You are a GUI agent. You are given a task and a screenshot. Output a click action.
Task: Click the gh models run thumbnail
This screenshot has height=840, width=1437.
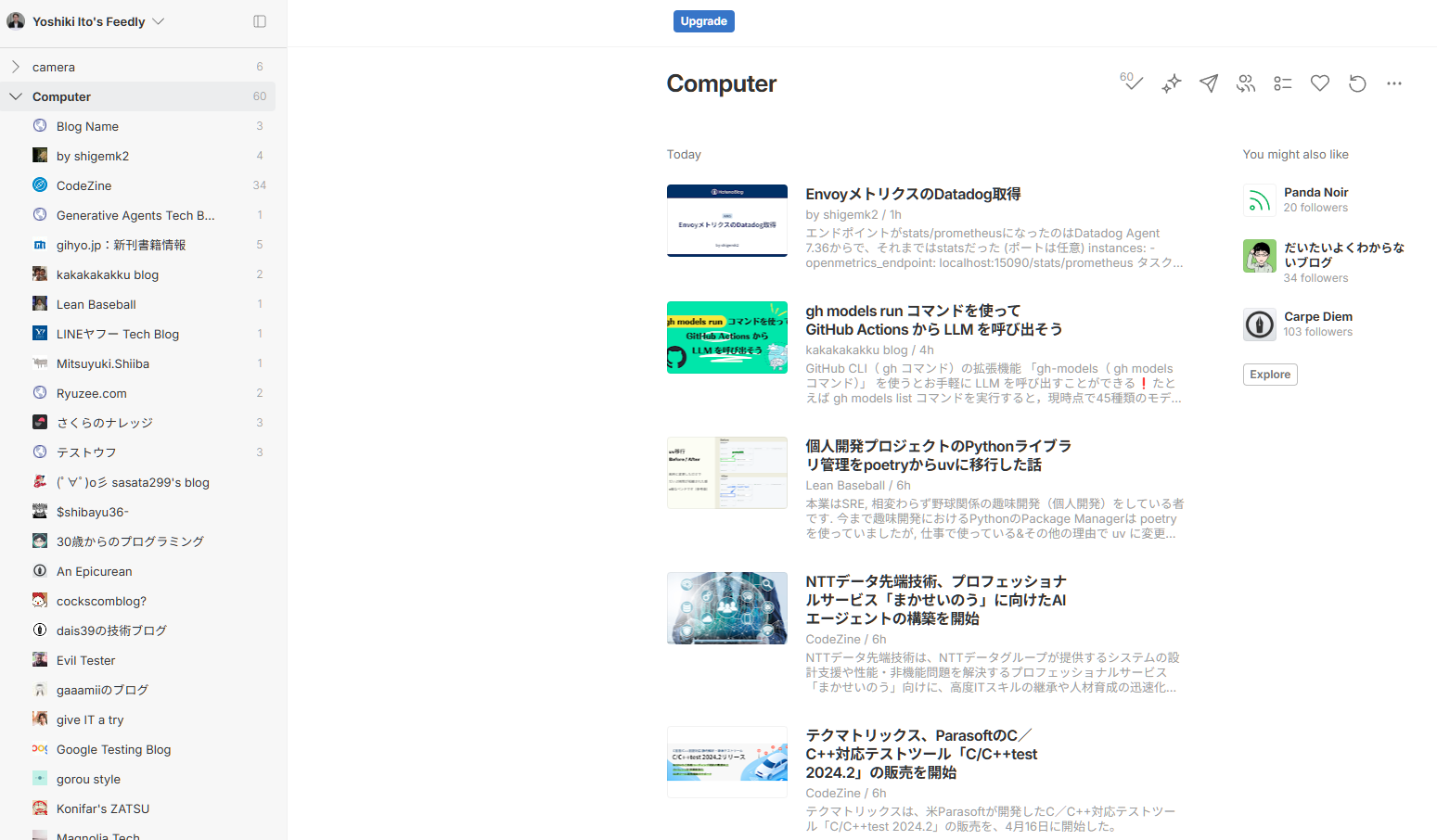click(x=727, y=337)
